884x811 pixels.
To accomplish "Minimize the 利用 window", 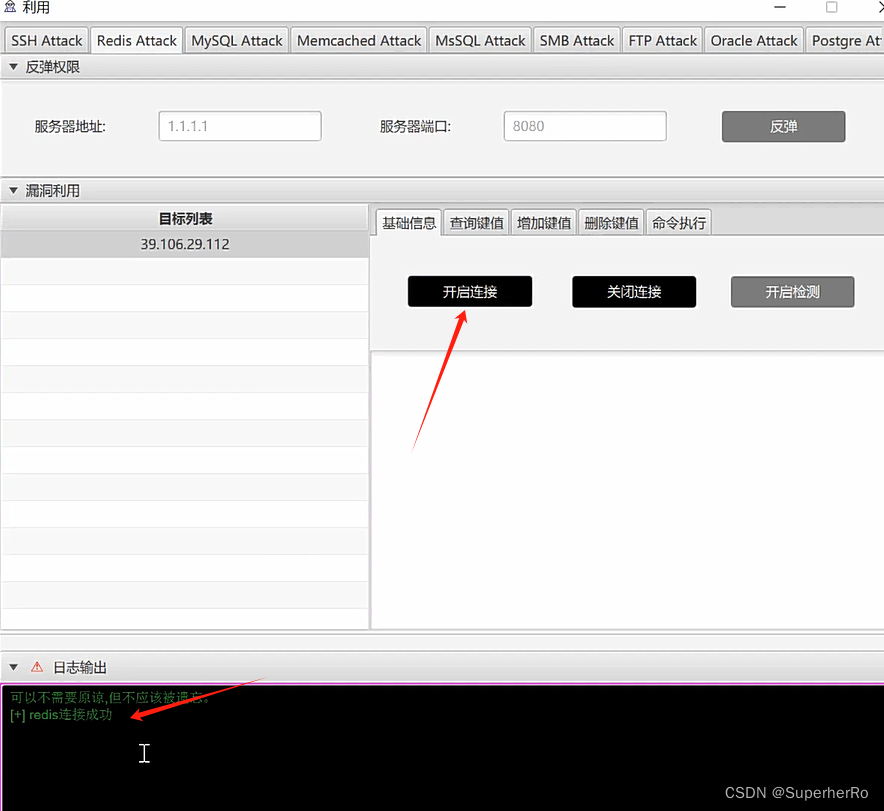I will [x=780, y=7].
